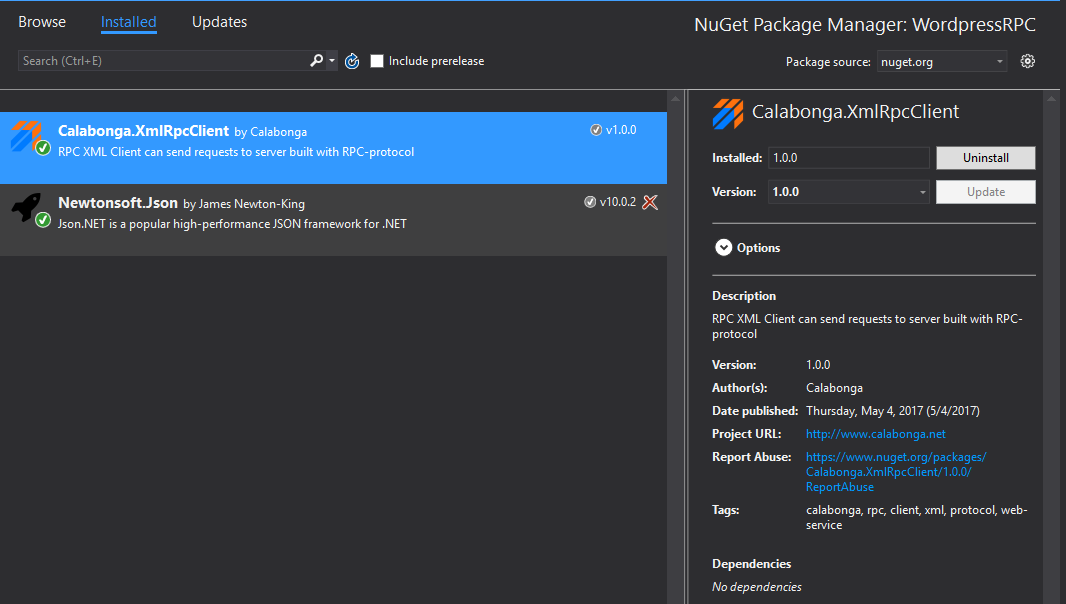
Task: Expand the Options section
Action: coord(723,248)
